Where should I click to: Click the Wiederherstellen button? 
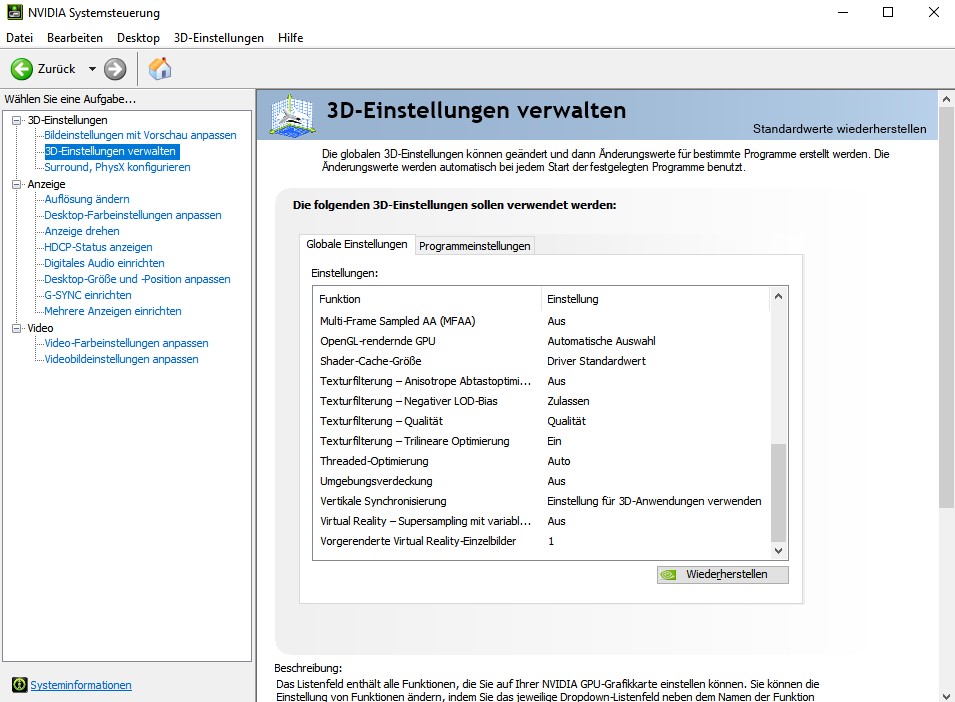(722, 574)
